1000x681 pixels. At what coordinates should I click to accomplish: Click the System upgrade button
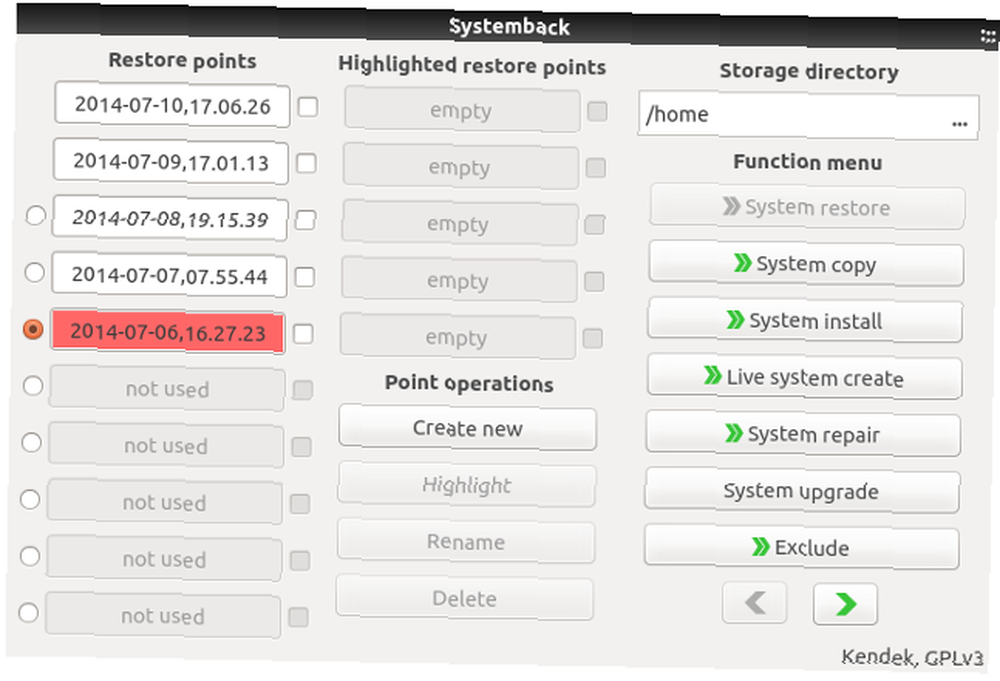tap(802, 491)
